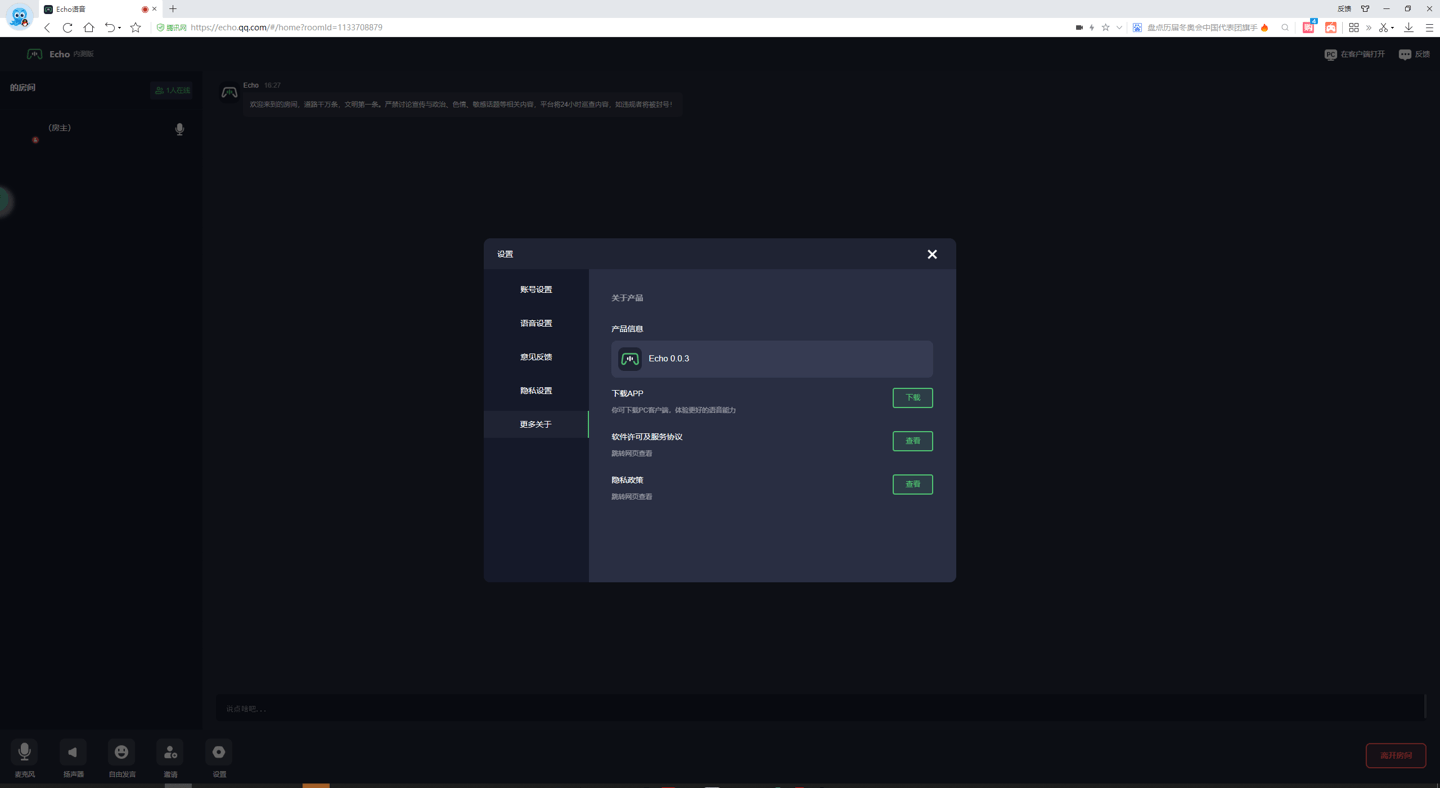Image resolution: width=1440 pixels, height=788 pixels.
Task: Reload the page with refresh icon
Action: pos(67,28)
